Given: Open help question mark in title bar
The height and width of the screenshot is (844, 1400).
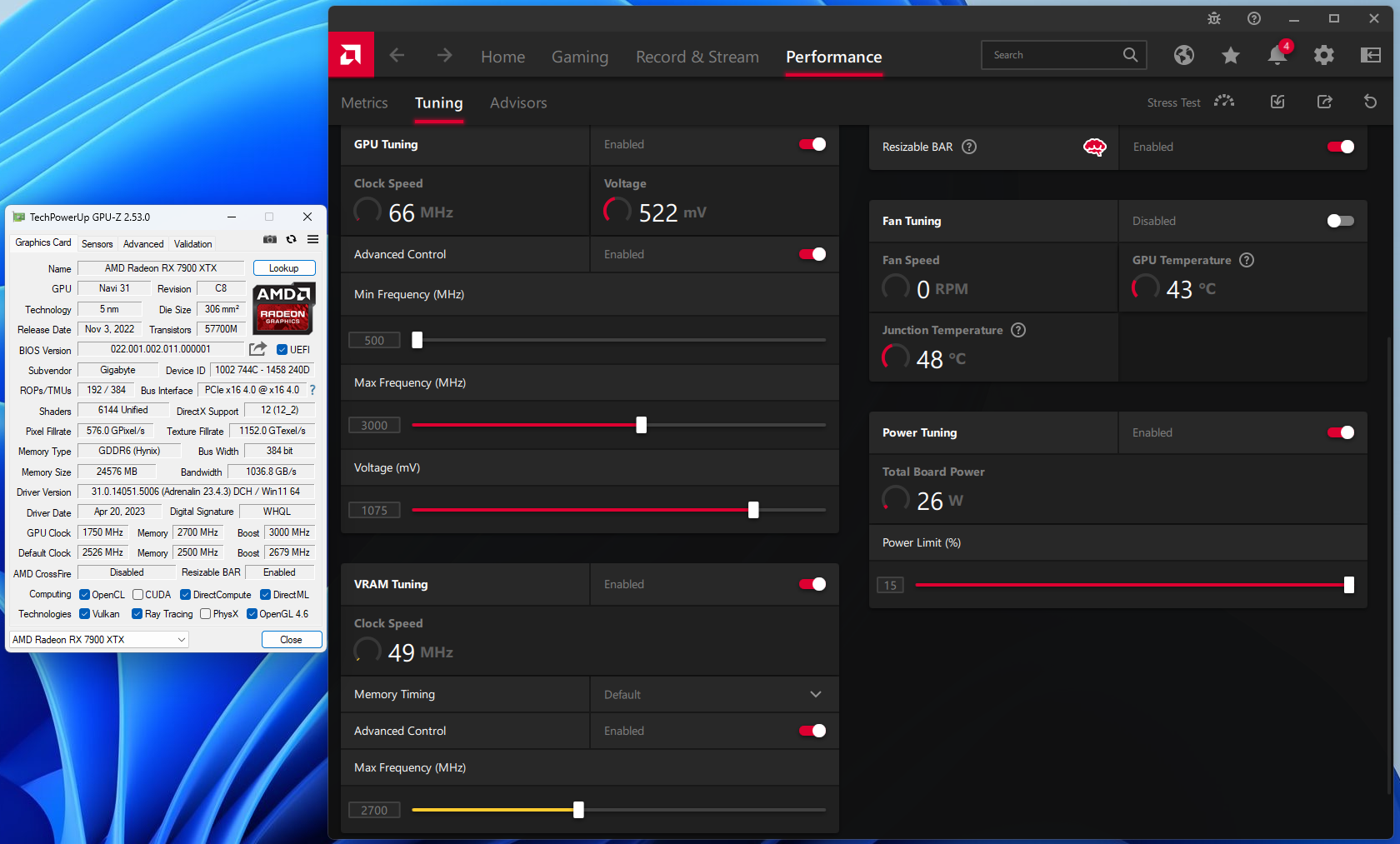Looking at the screenshot, I should click(x=1253, y=18).
